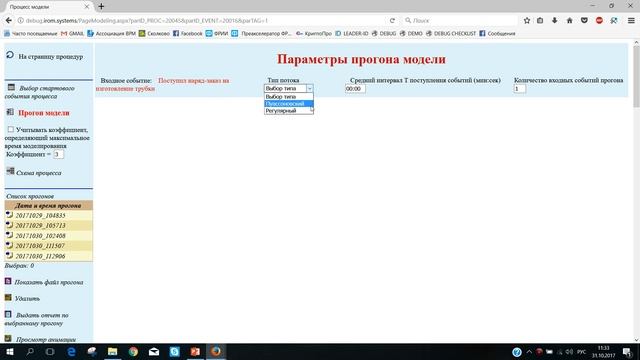Open Windows Start menu

point(9,351)
